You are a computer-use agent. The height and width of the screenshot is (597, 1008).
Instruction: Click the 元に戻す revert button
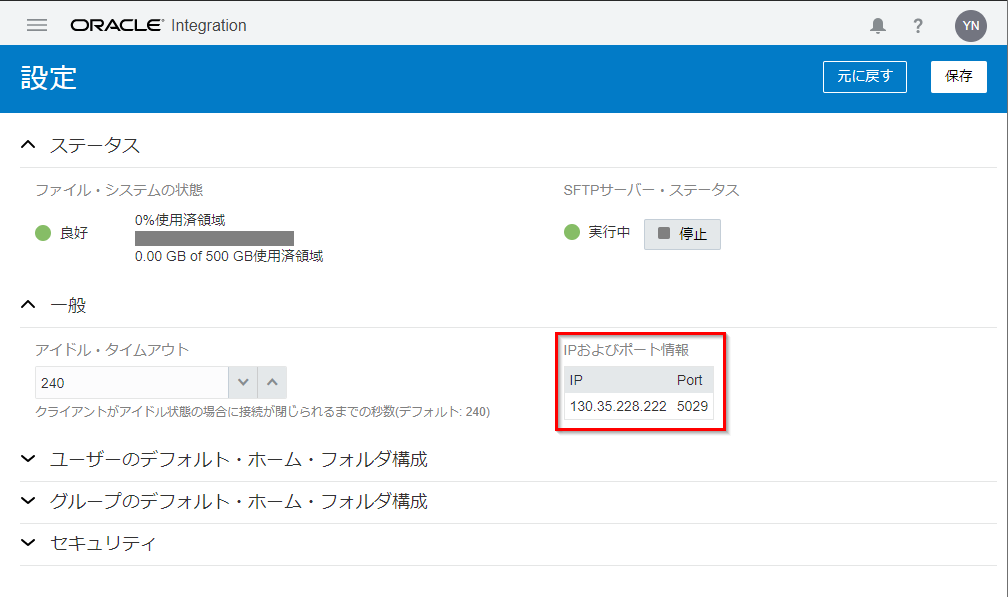pos(864,77)
